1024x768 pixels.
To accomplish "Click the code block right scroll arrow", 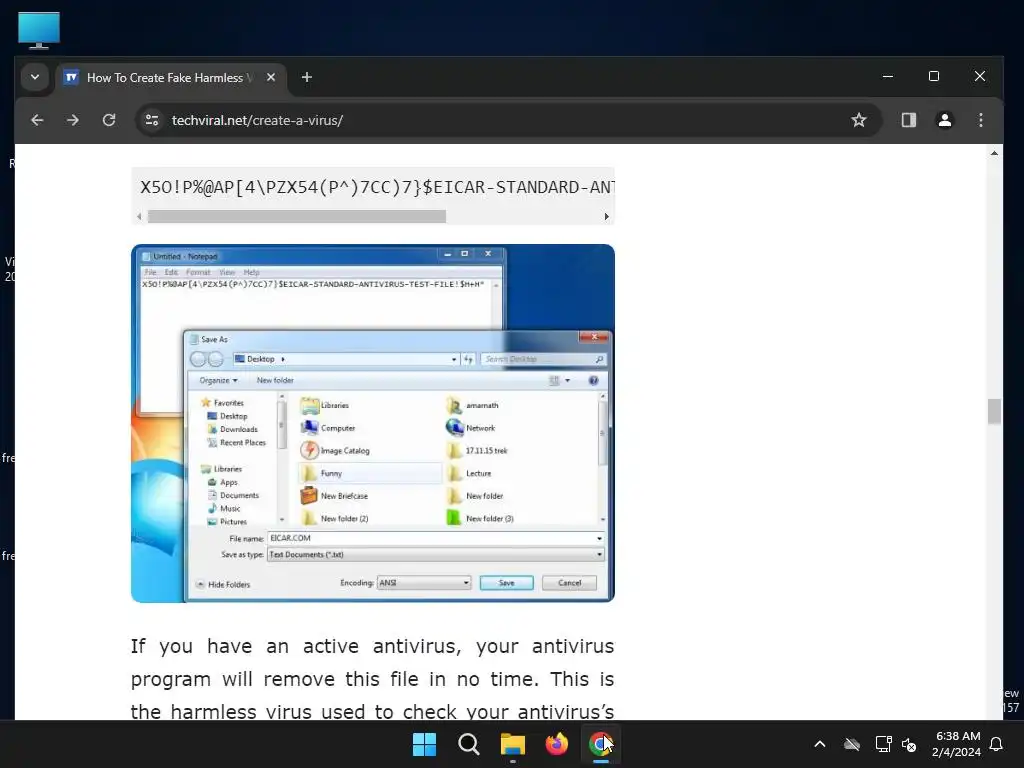I will pos(607,216).
